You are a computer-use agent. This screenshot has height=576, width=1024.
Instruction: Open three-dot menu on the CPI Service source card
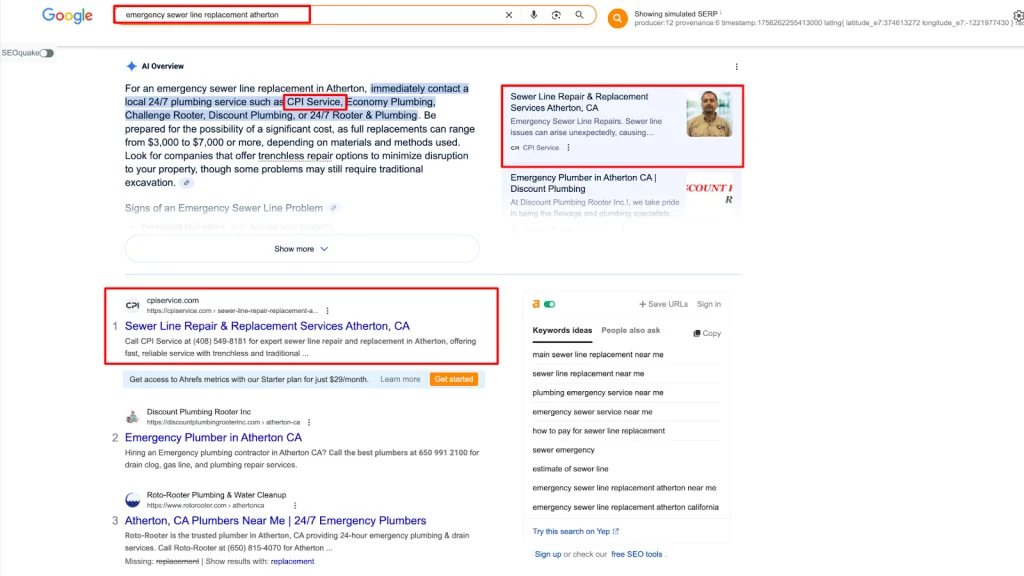[569, 148]
